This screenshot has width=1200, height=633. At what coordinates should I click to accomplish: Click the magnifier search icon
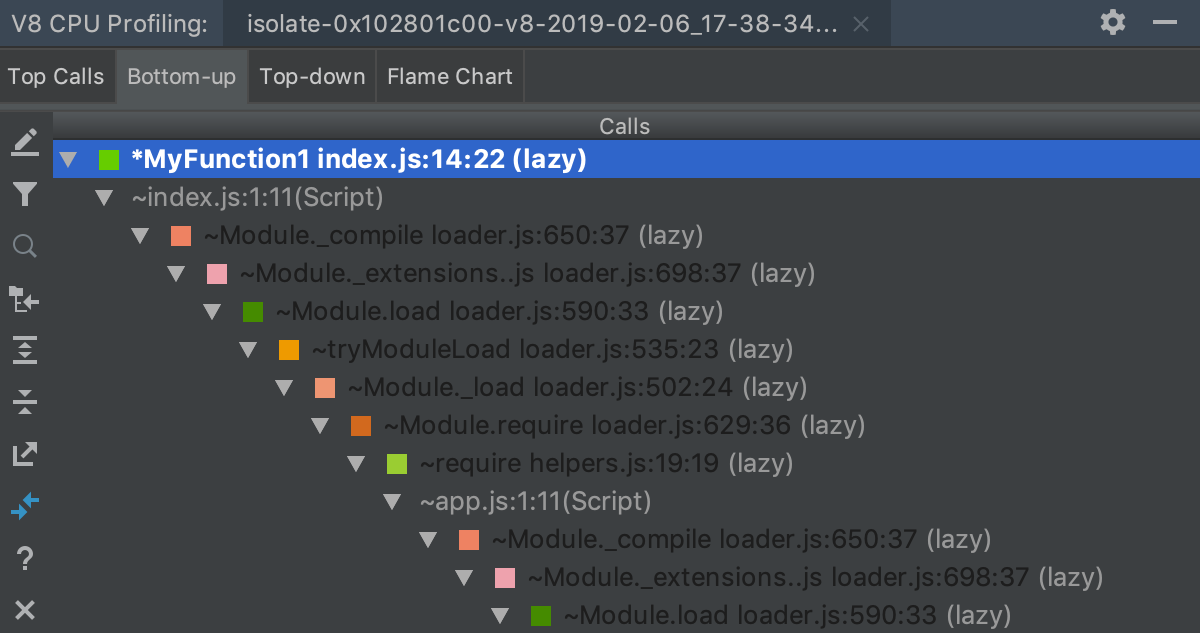point(25,246)
